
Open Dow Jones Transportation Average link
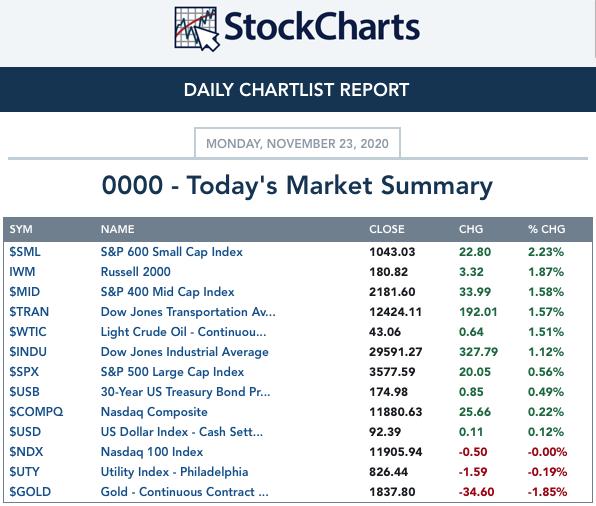(188, 312)
